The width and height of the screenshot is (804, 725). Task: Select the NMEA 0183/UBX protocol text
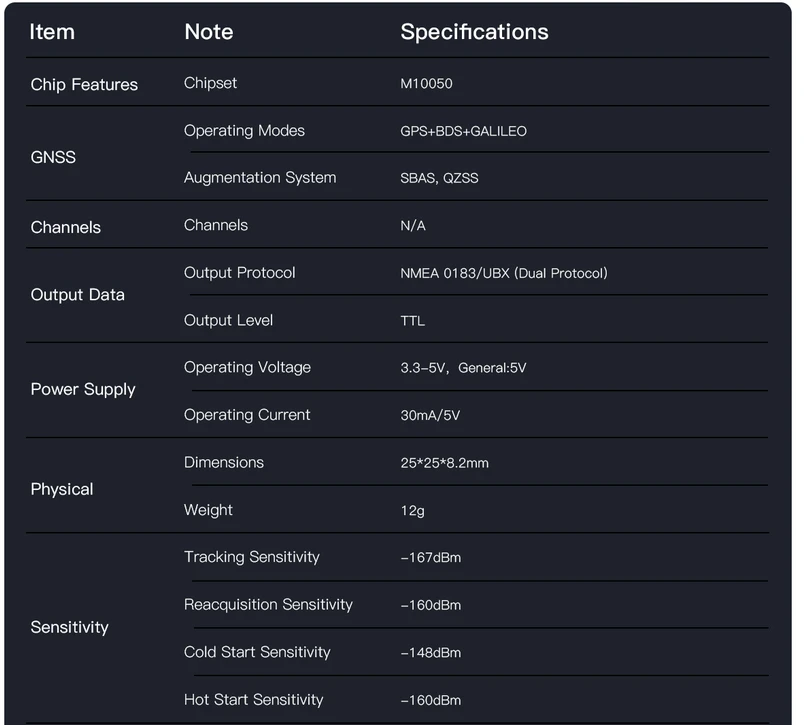504,273
